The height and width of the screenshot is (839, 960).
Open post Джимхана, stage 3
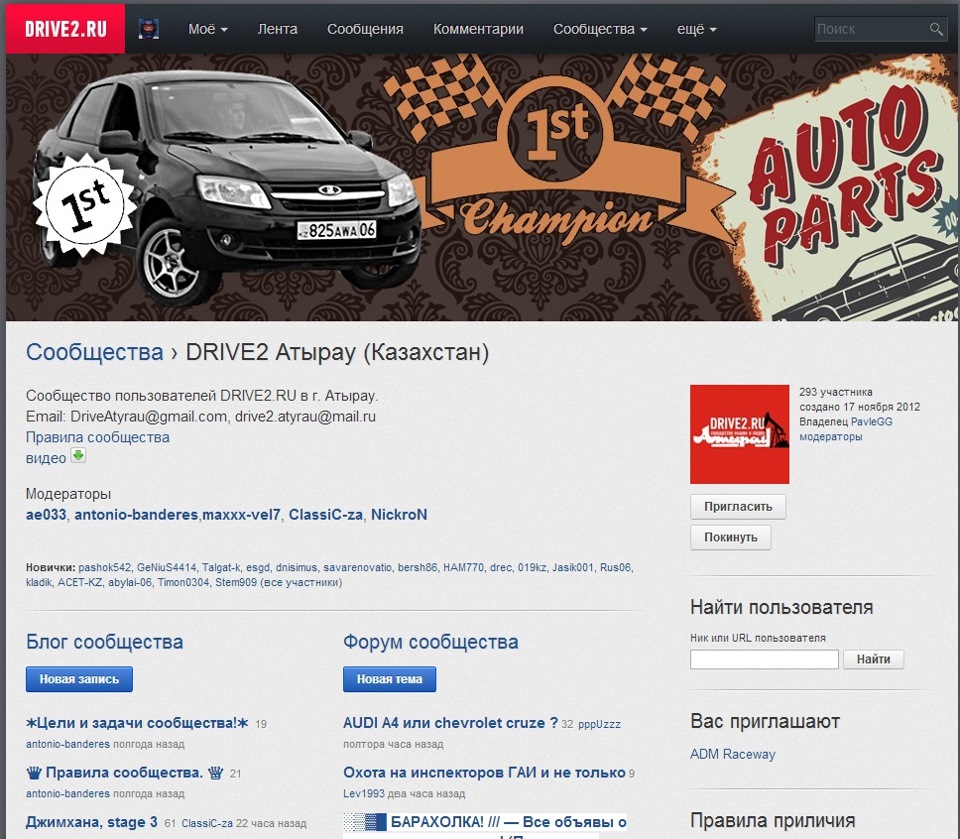pos(92,822)
